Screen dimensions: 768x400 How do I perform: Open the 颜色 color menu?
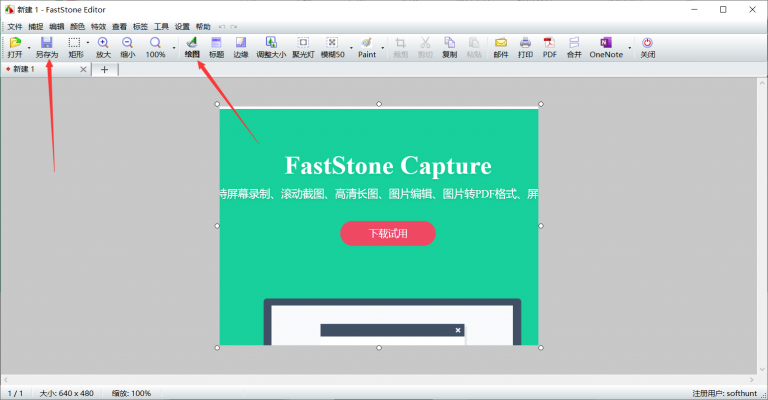coord(77,26)
